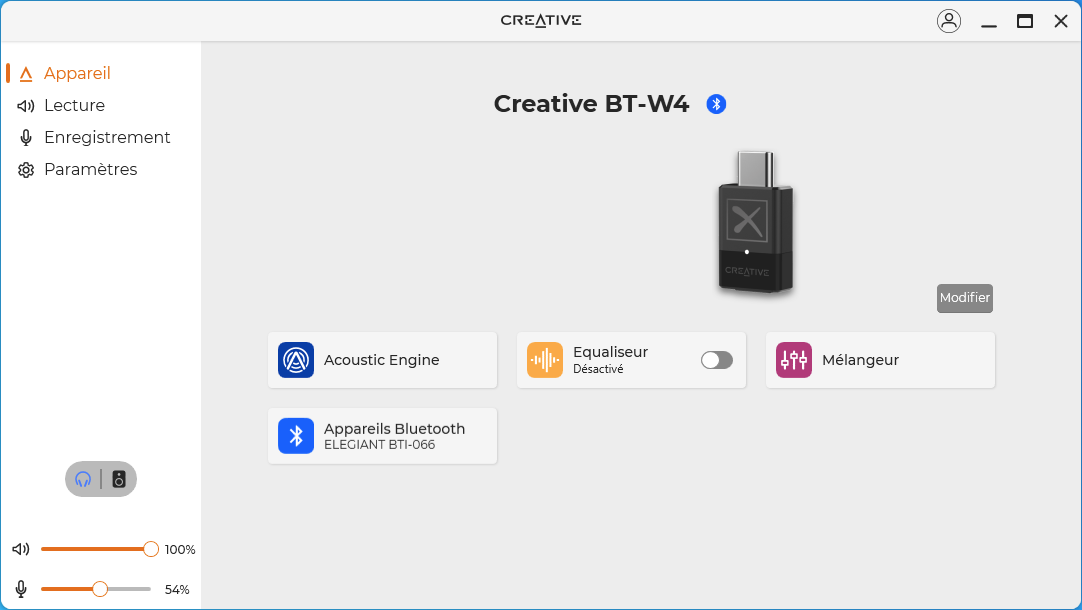Open the user account profile icon

click(x=949, y=21)
